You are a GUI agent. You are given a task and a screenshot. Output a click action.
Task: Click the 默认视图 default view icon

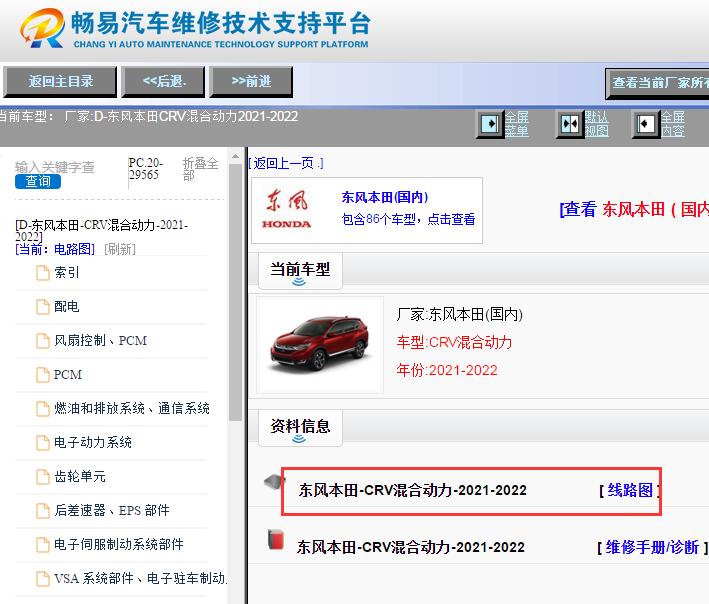click(x=569, y=123)
